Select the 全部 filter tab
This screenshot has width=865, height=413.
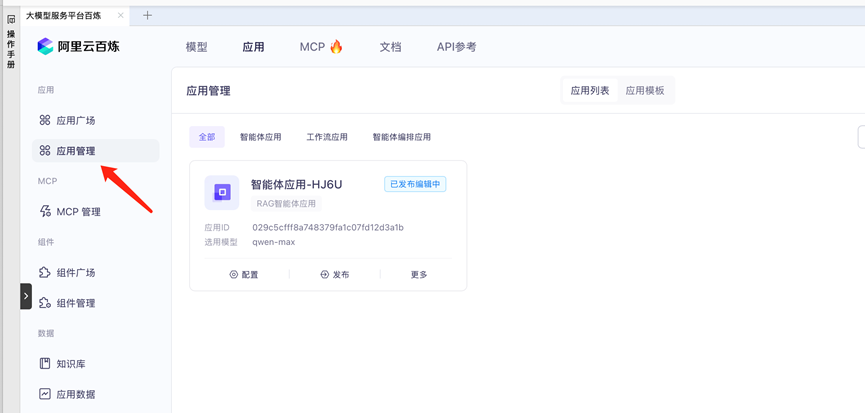point(207,137)
